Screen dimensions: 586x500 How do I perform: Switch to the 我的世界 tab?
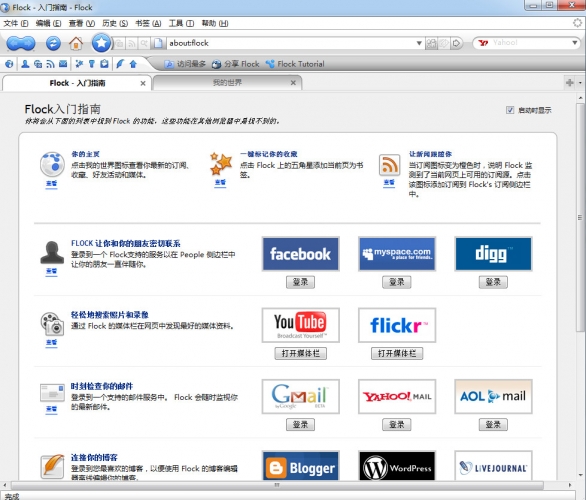(227, 83)
